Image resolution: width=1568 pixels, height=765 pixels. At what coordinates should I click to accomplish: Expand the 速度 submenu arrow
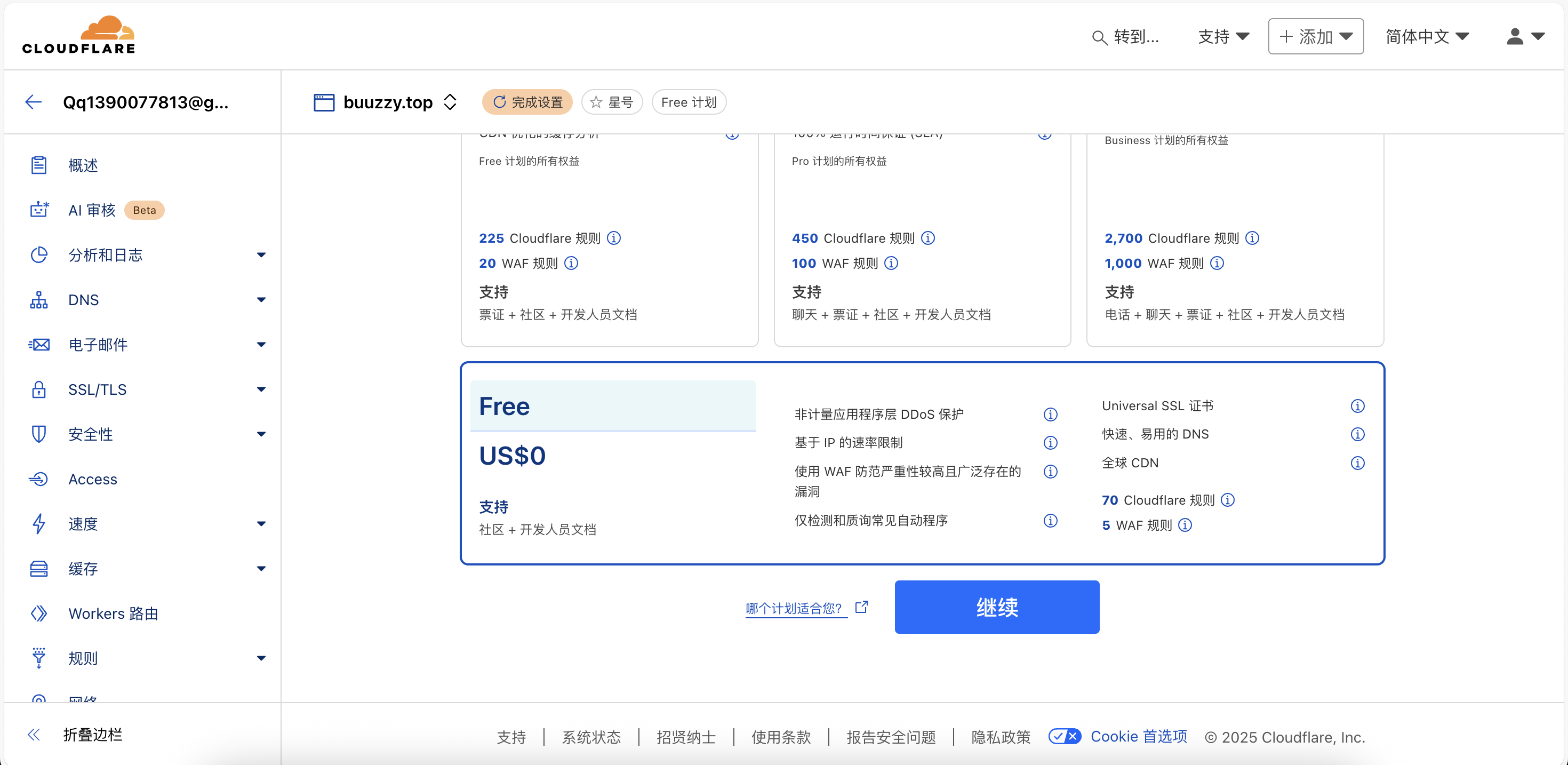[x=261, y=523]
